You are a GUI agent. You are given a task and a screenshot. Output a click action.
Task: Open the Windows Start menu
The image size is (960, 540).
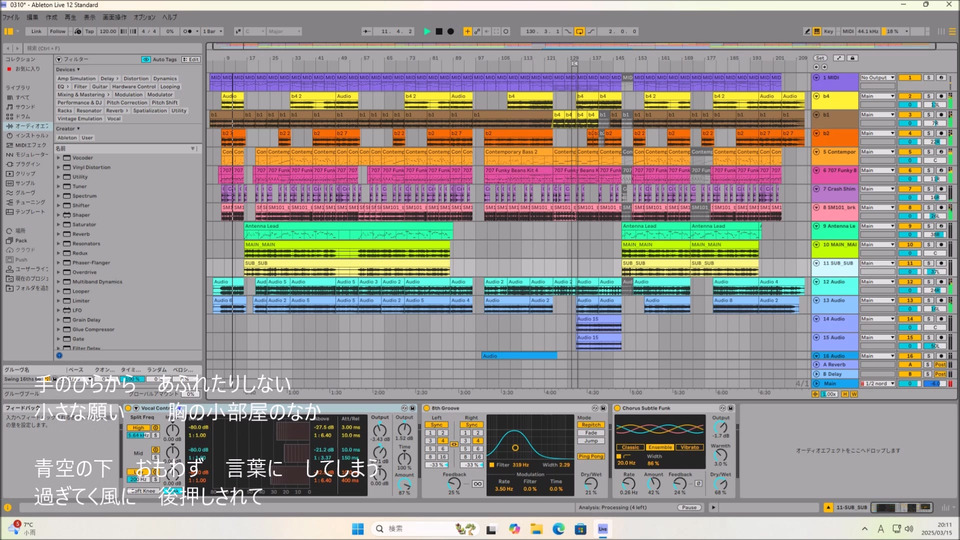tap(358, 528)
